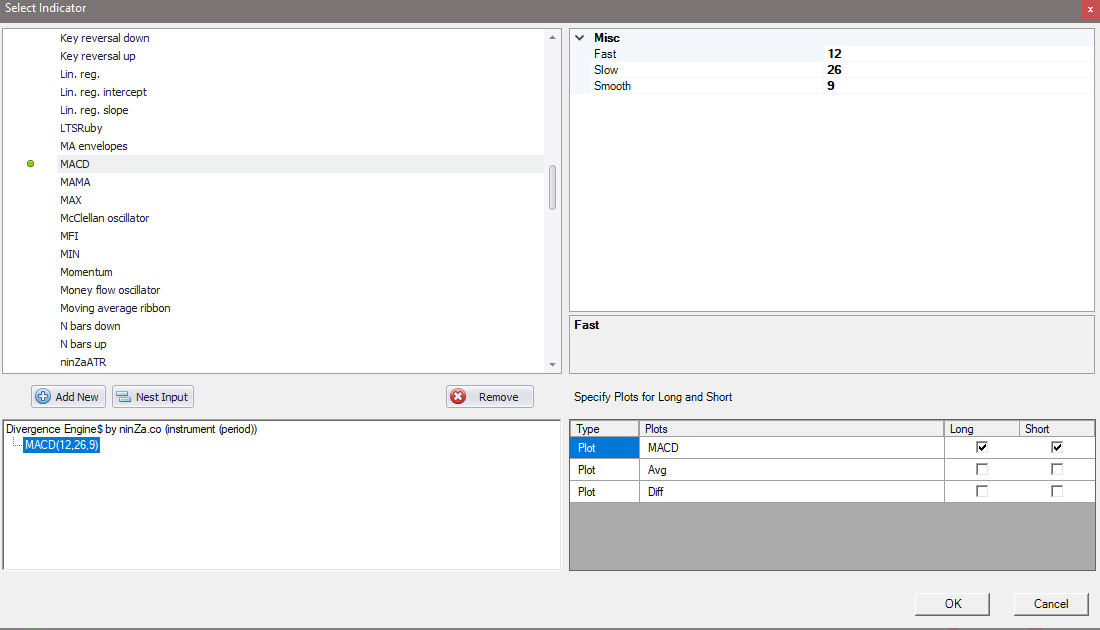Click the Smooth property label
Viewport: 1100px width, 630px height.
[x=612, y=86]
